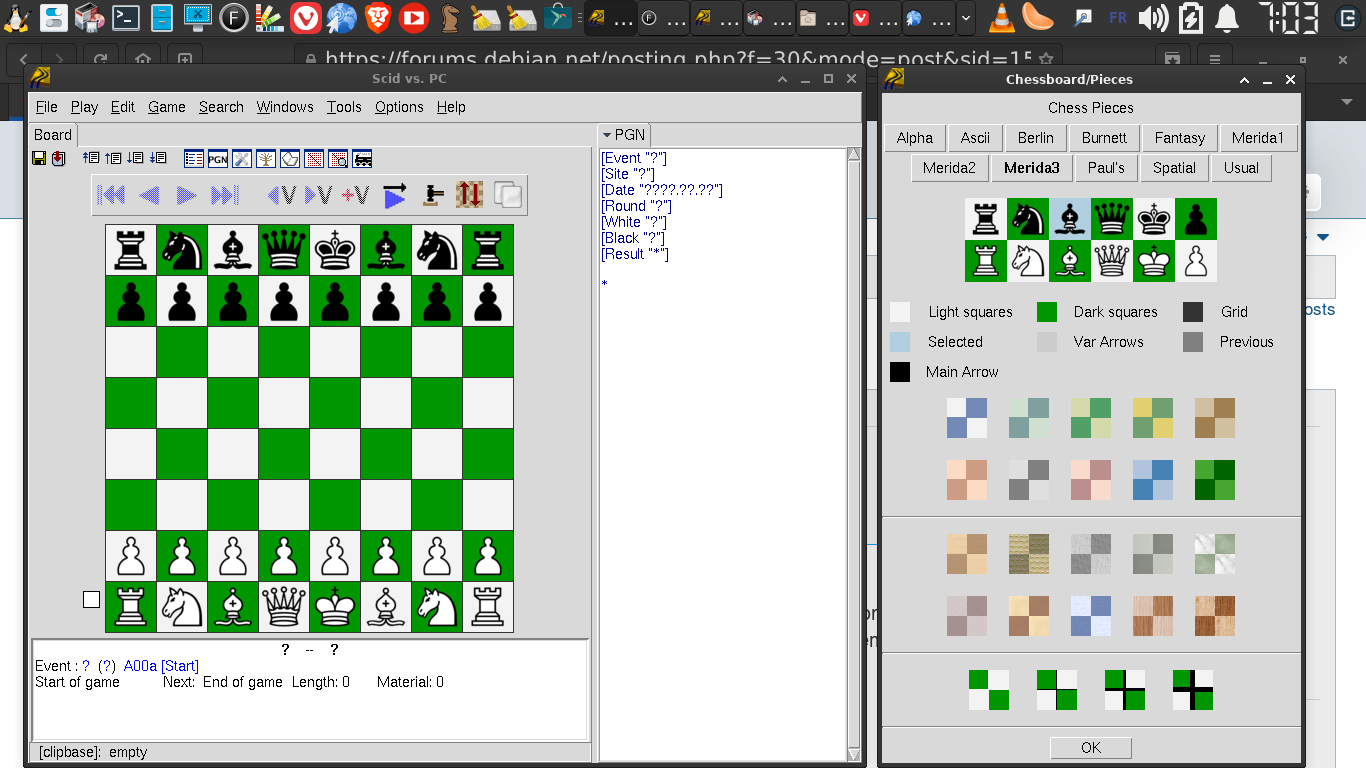Viewport: 1366px width, 768px height.
Task: Choose the Merida2 piece set
Action: click(x=949, y=168)
